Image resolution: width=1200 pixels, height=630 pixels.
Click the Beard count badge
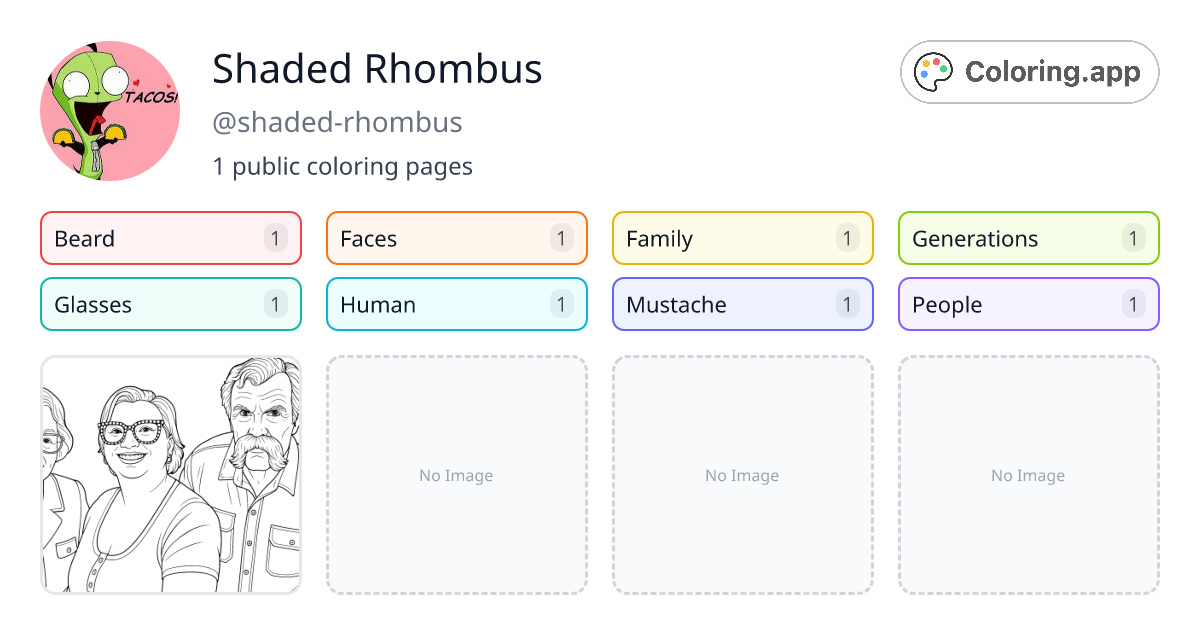275,238
